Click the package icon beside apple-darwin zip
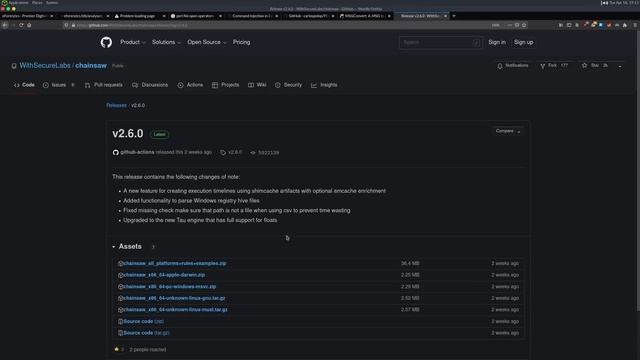 120,275
